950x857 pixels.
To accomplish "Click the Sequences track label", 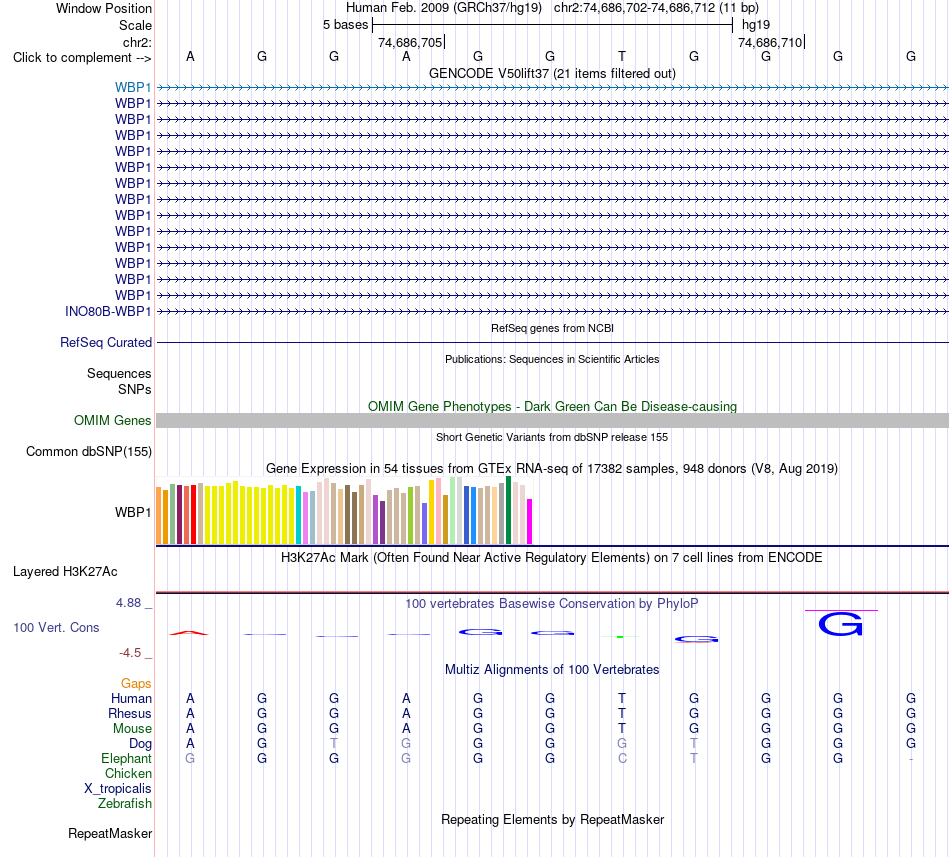I will click(x=119, y=374).
